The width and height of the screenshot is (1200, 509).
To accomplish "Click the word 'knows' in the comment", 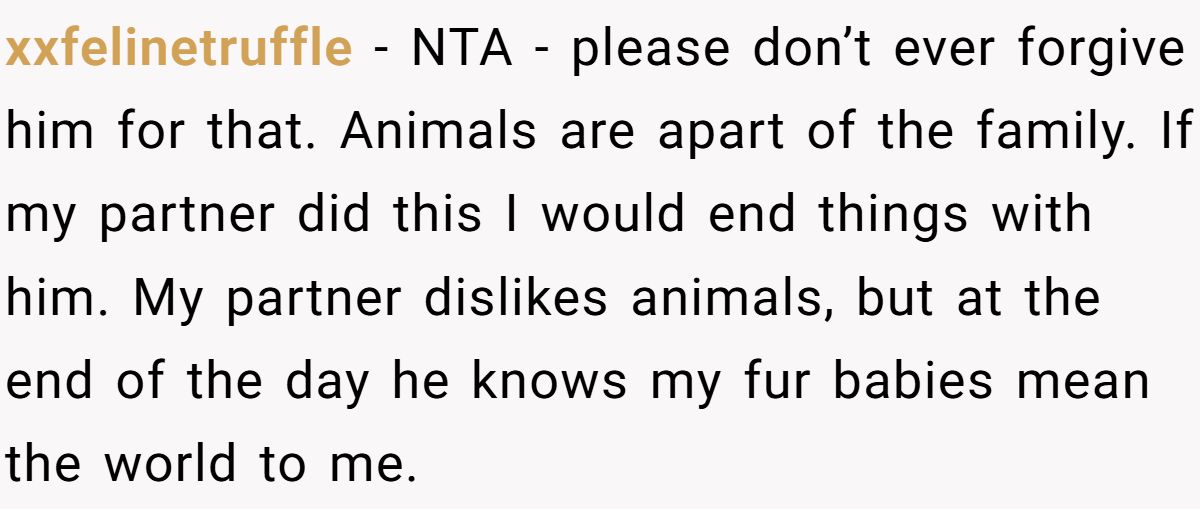I will coord(549,381).
